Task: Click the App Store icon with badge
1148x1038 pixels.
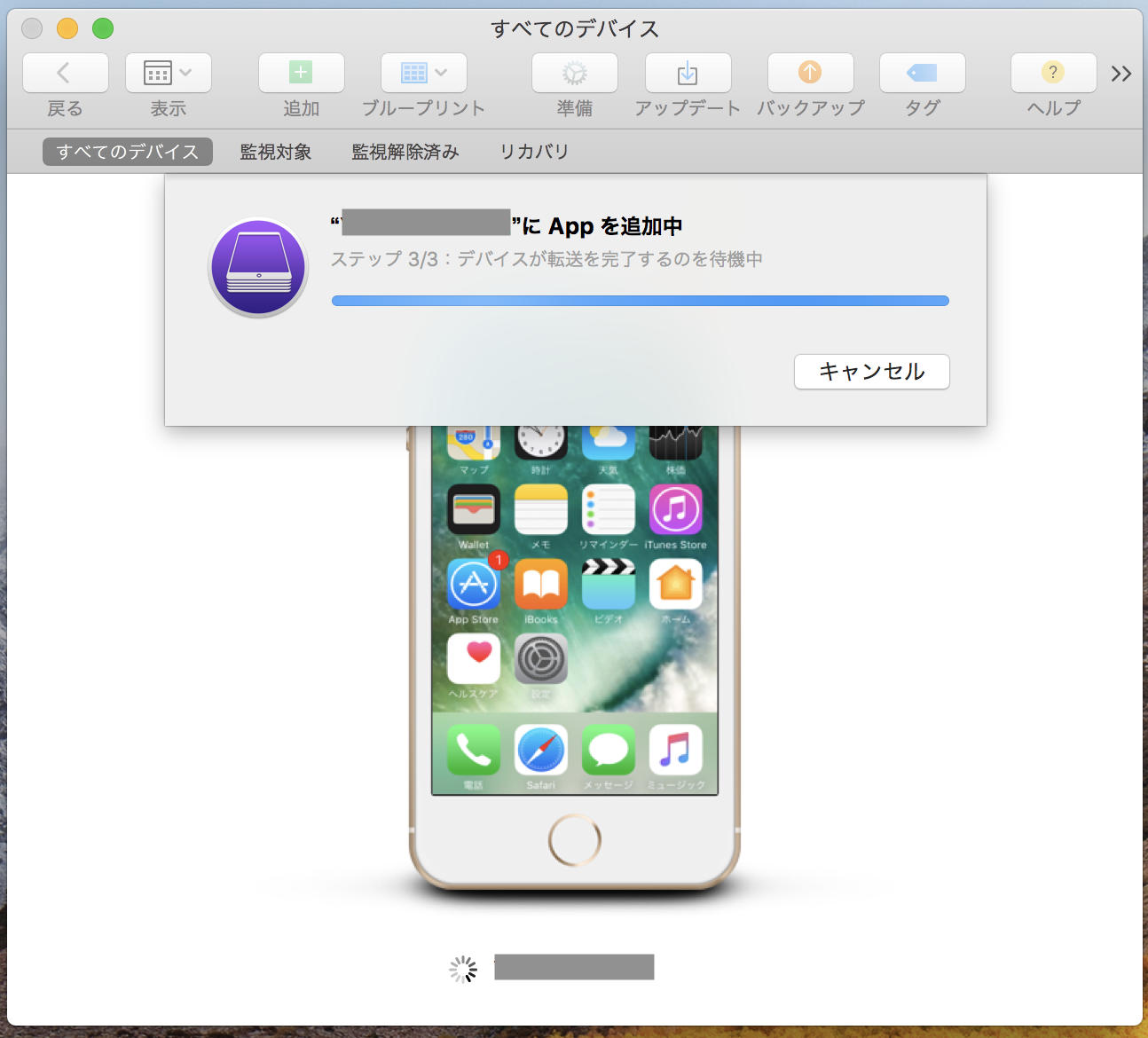Action: click(x=474, y=584)
